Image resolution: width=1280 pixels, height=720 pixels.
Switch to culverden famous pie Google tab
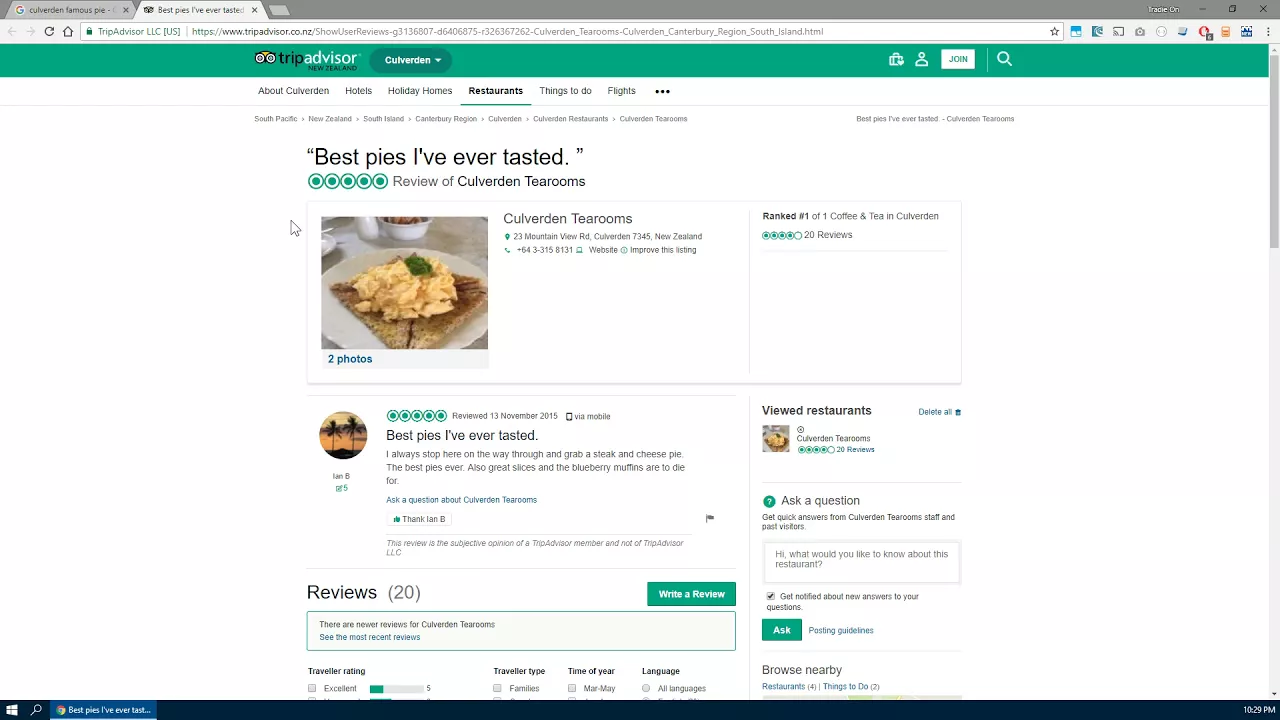(x=68, y=10)
